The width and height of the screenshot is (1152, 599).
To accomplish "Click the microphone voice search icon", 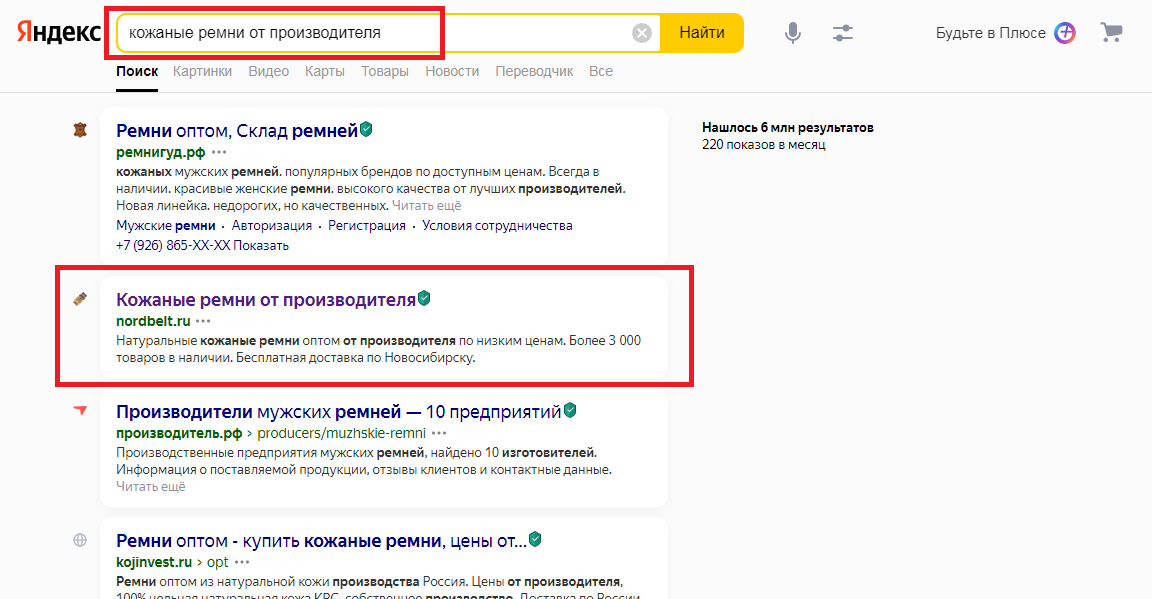I will coord(792,33).
